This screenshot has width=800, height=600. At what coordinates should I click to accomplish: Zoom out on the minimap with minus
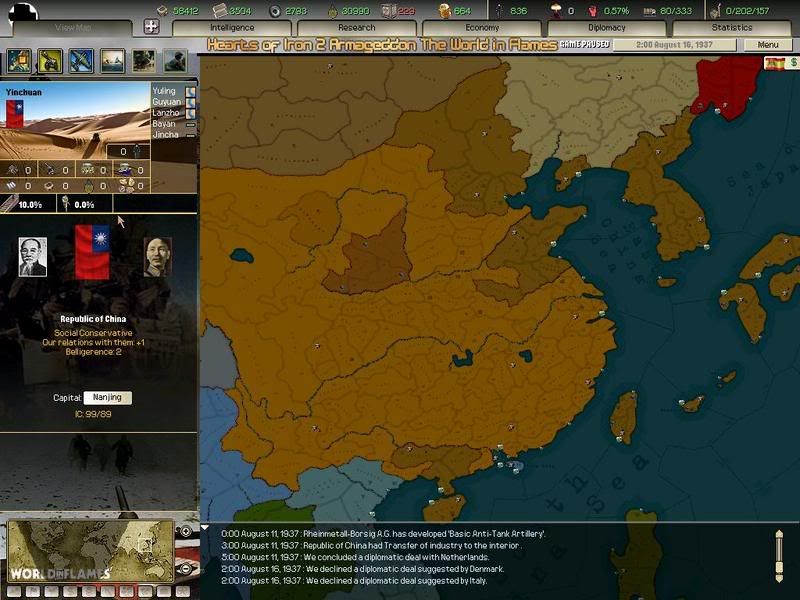tap(186, 567)
